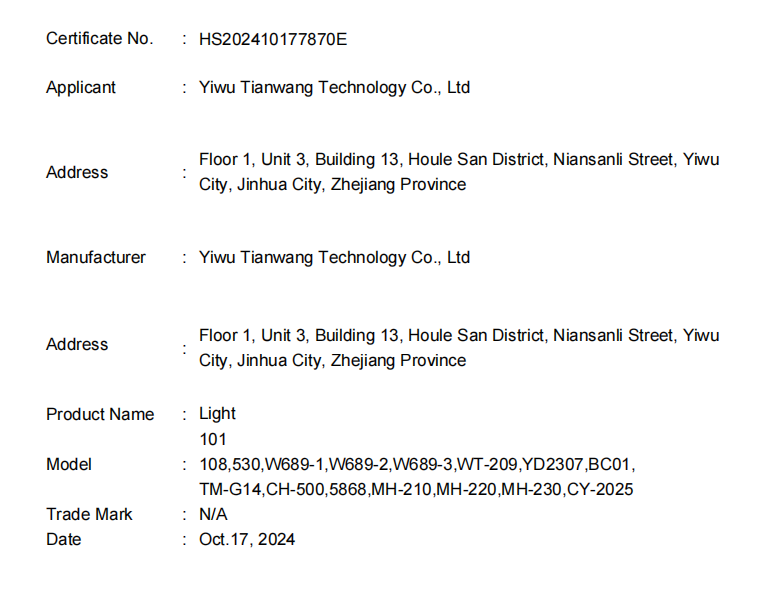
Task: Click the product name value Light
Action: [217, 414]
